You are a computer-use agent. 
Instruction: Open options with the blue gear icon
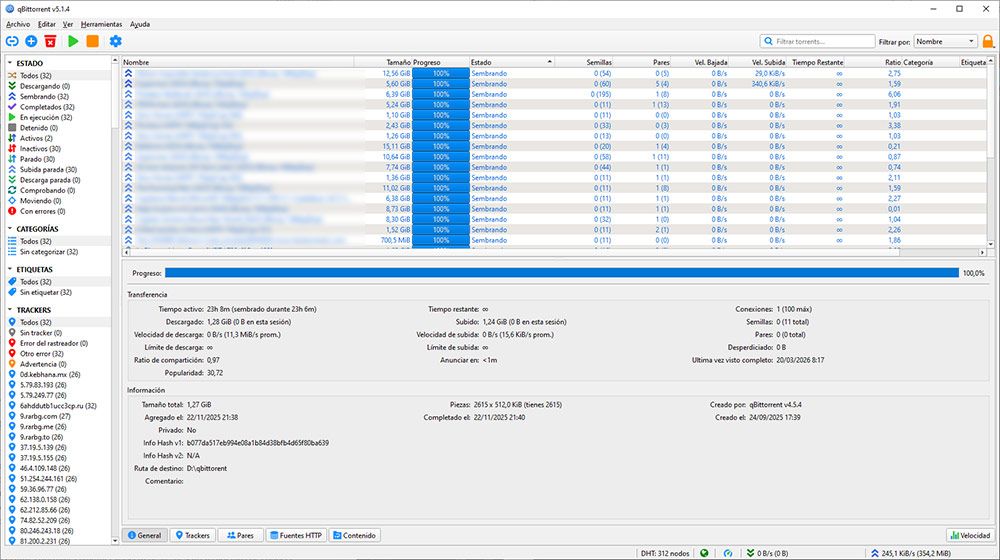pos(115,41)
